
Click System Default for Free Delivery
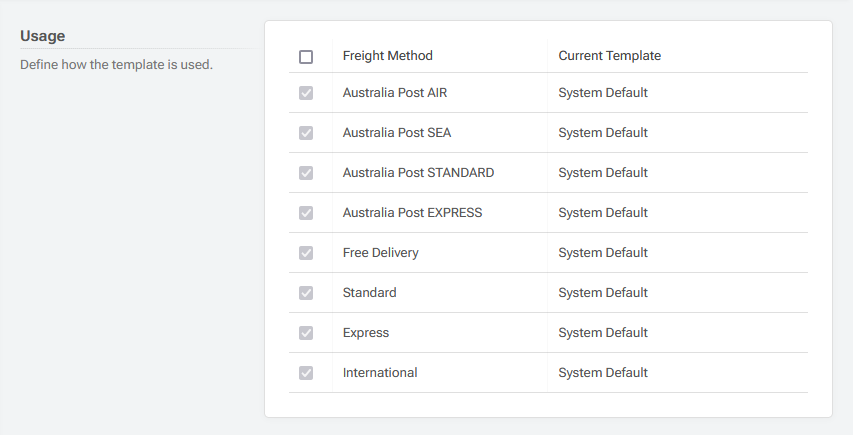coord(603,253)
